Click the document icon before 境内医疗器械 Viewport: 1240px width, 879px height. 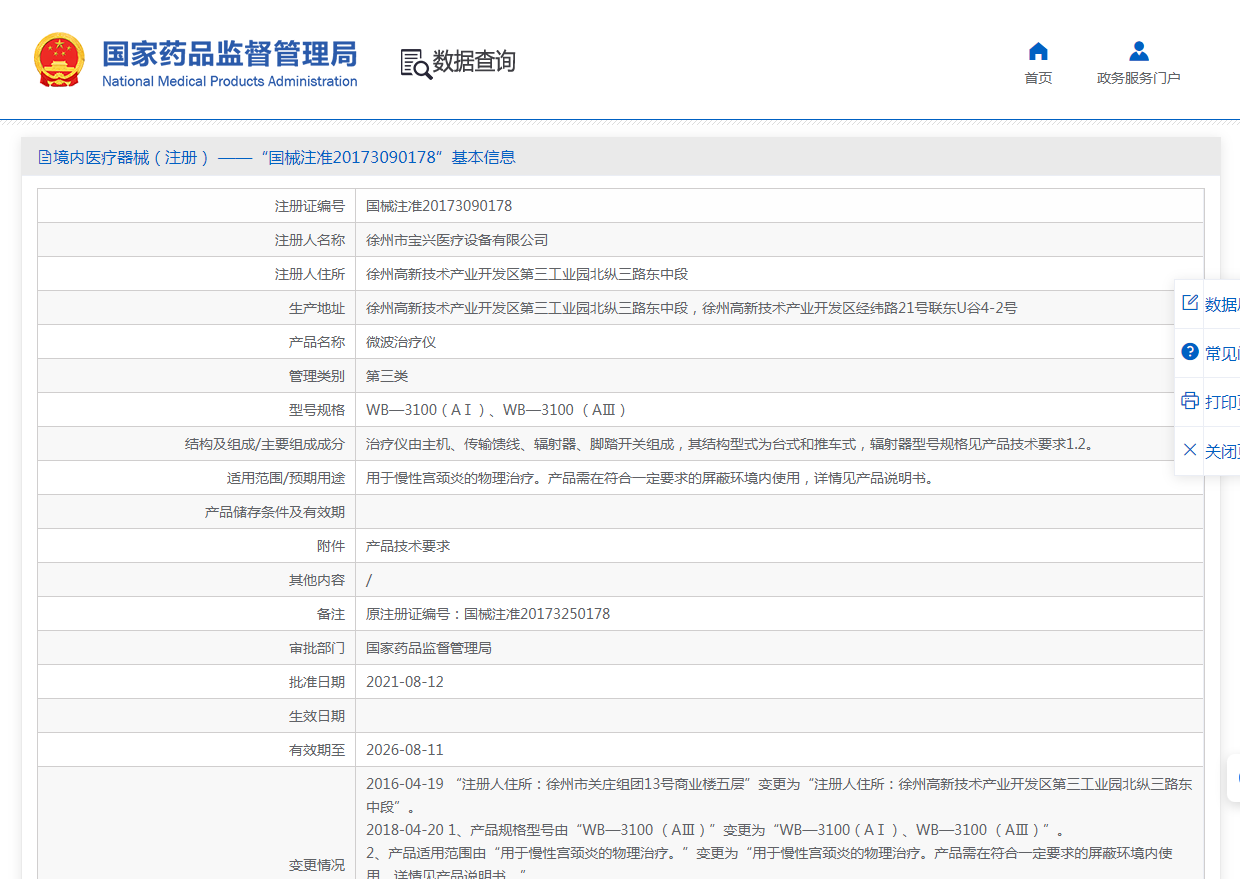(x=45, y=157)
